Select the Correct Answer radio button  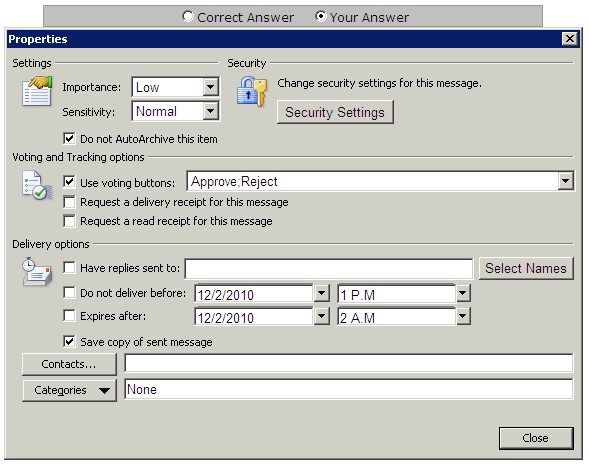(x=187, y=17)
